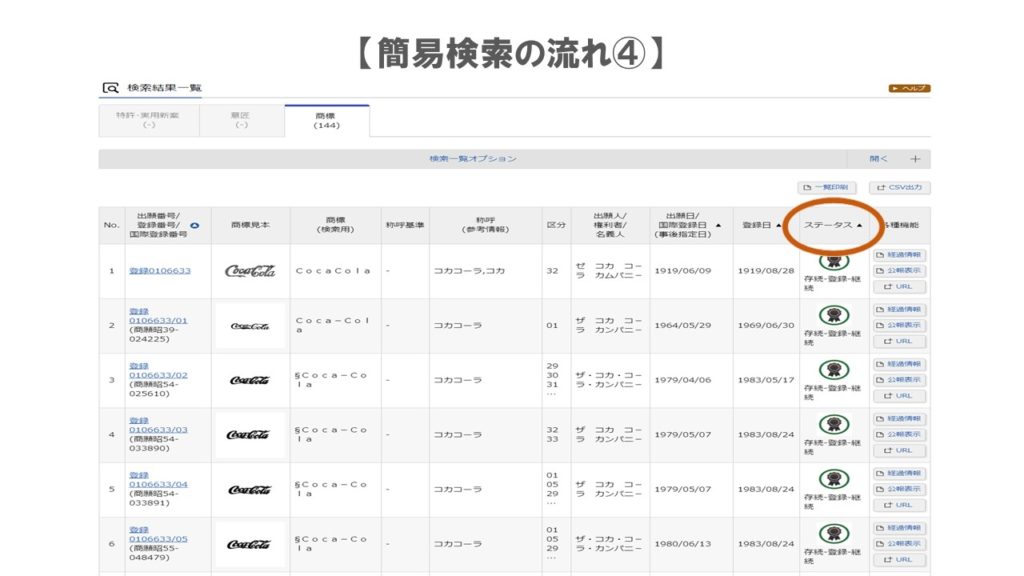The image size is (1024, 576).
Task: Click the sort icon beside 出願番号 header
Action: tap(194, 225)
